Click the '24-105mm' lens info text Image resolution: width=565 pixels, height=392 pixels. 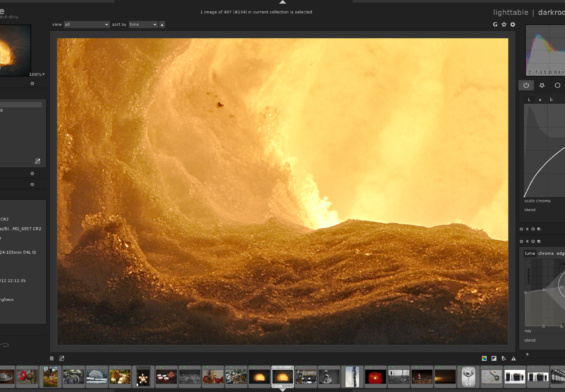18,252
